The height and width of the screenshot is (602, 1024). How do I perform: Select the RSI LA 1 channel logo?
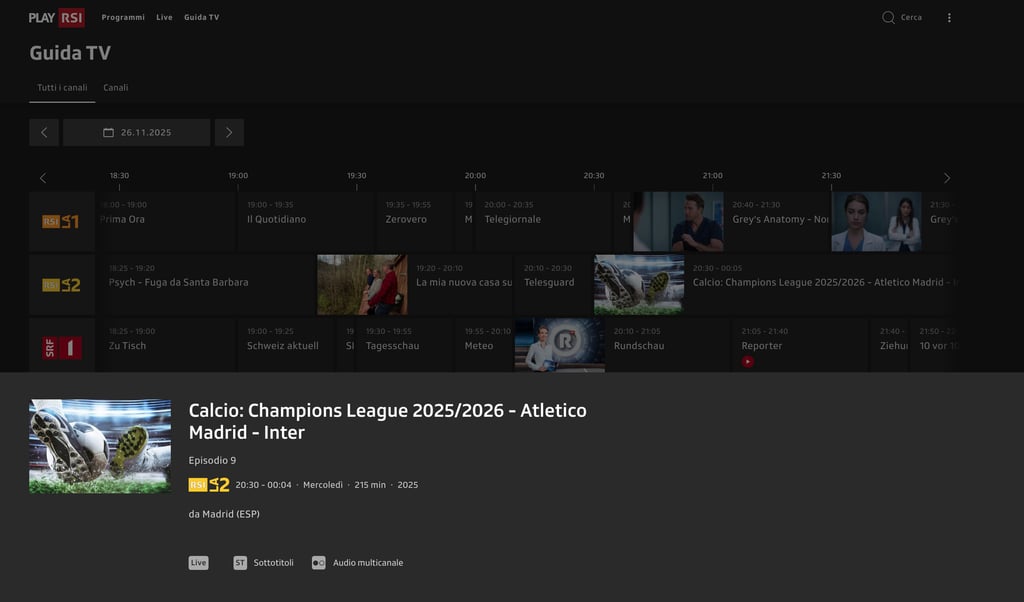click(61, 221)
